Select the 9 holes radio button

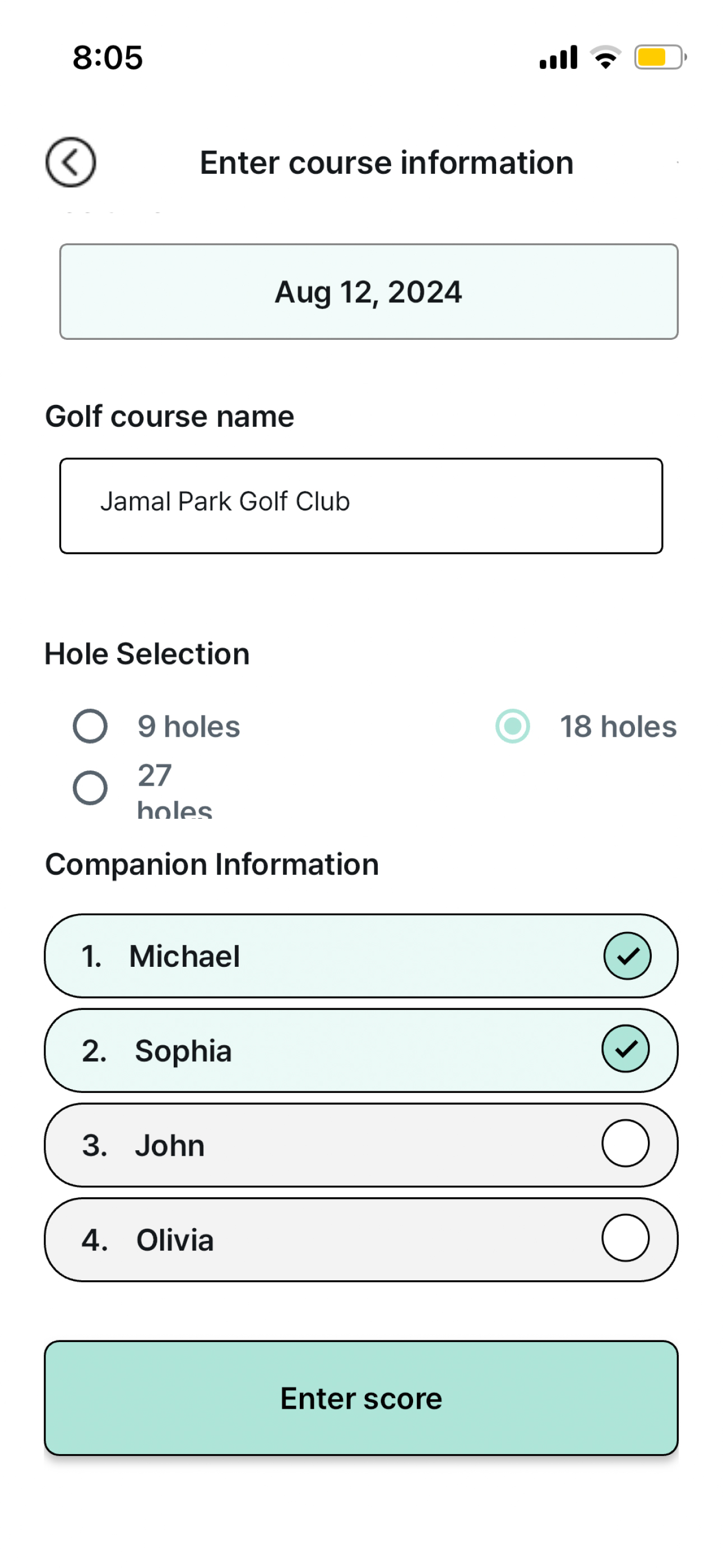tap(90, 726)
